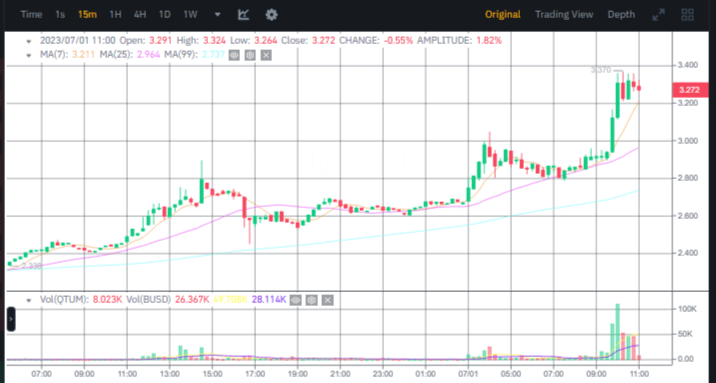Click the 100K volume axis label

click(x=687, y=309)
